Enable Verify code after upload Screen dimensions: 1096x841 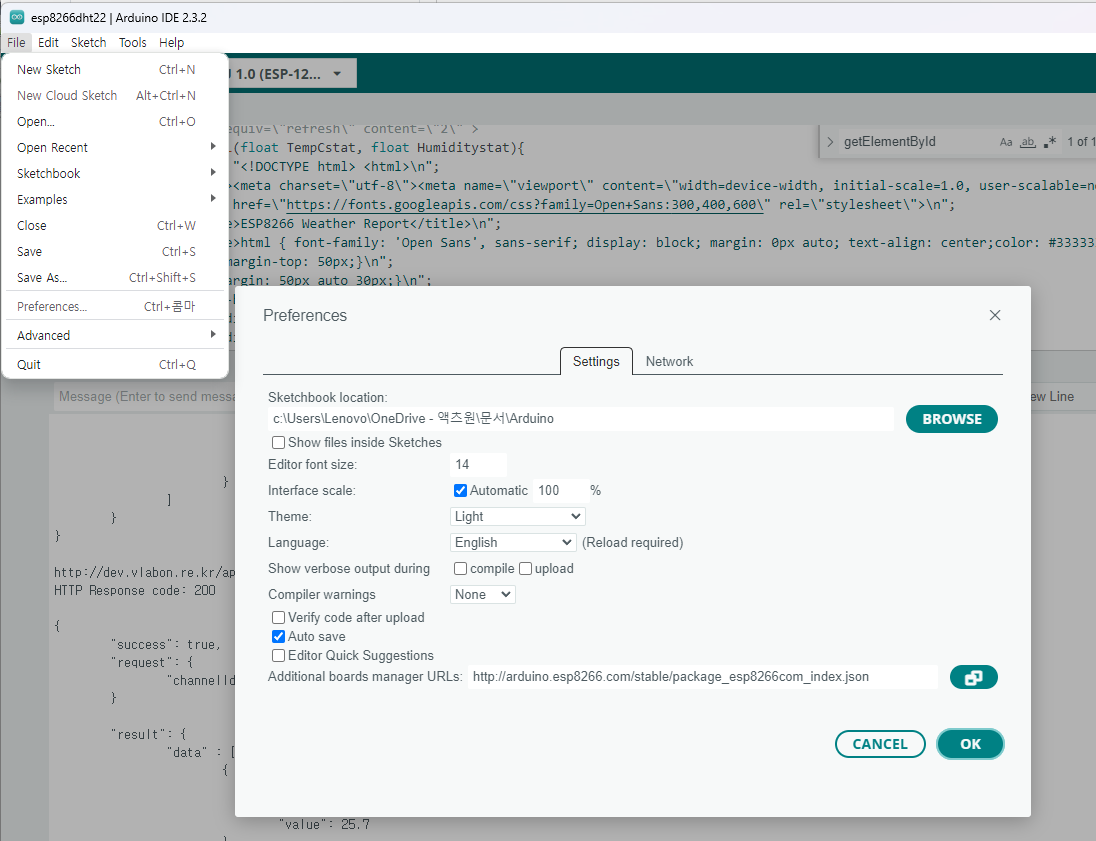(x=278, y=617)
